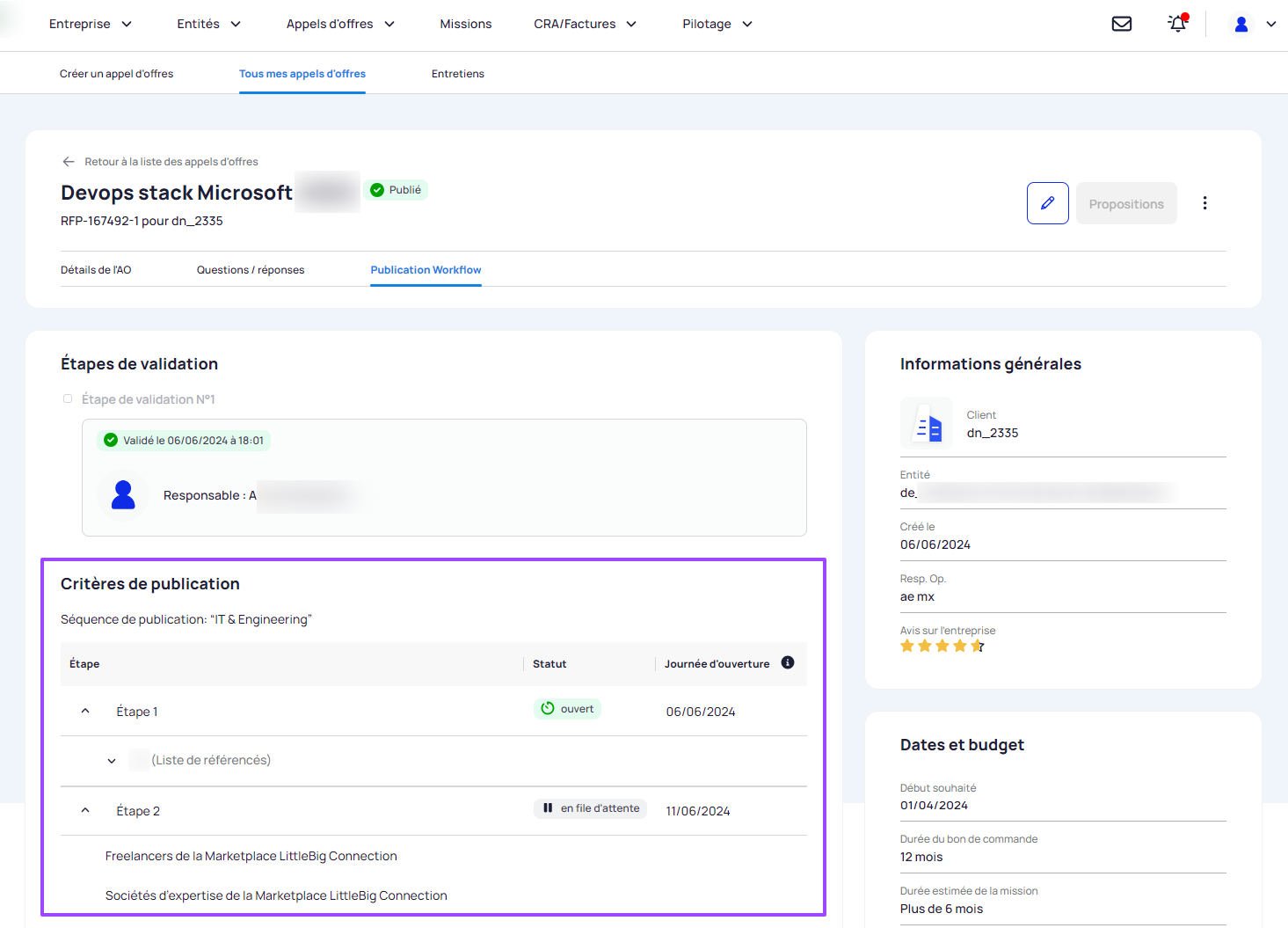Click the client name dn_2335 in Informations générales
Image resolution: width=1288 pixels, height=928 pixels.
click(993, 433)
